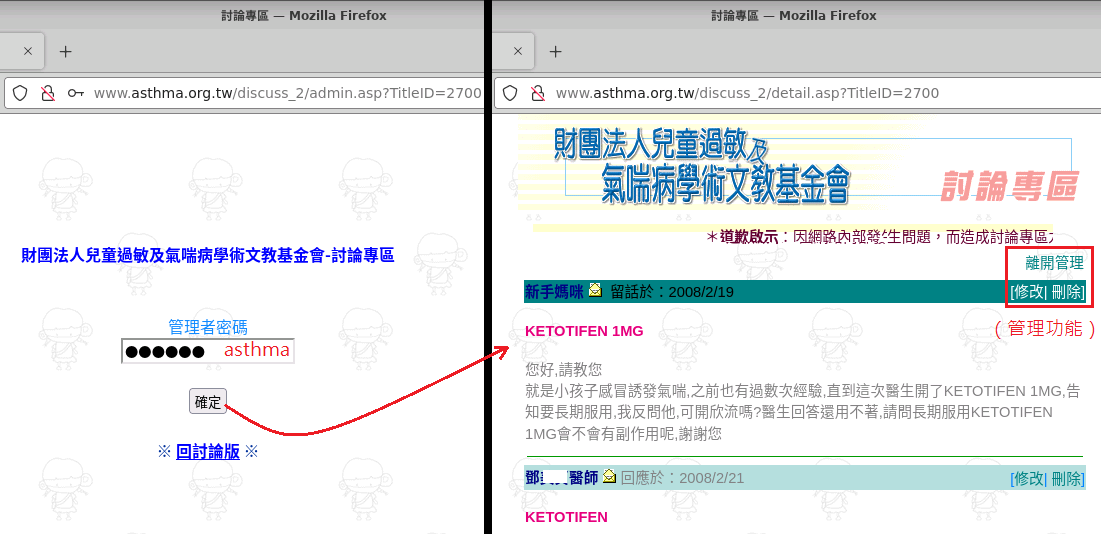This screenshot has height=534, width=1101.
Task: Open the 回討論版 link
Action: click(208, 452)
